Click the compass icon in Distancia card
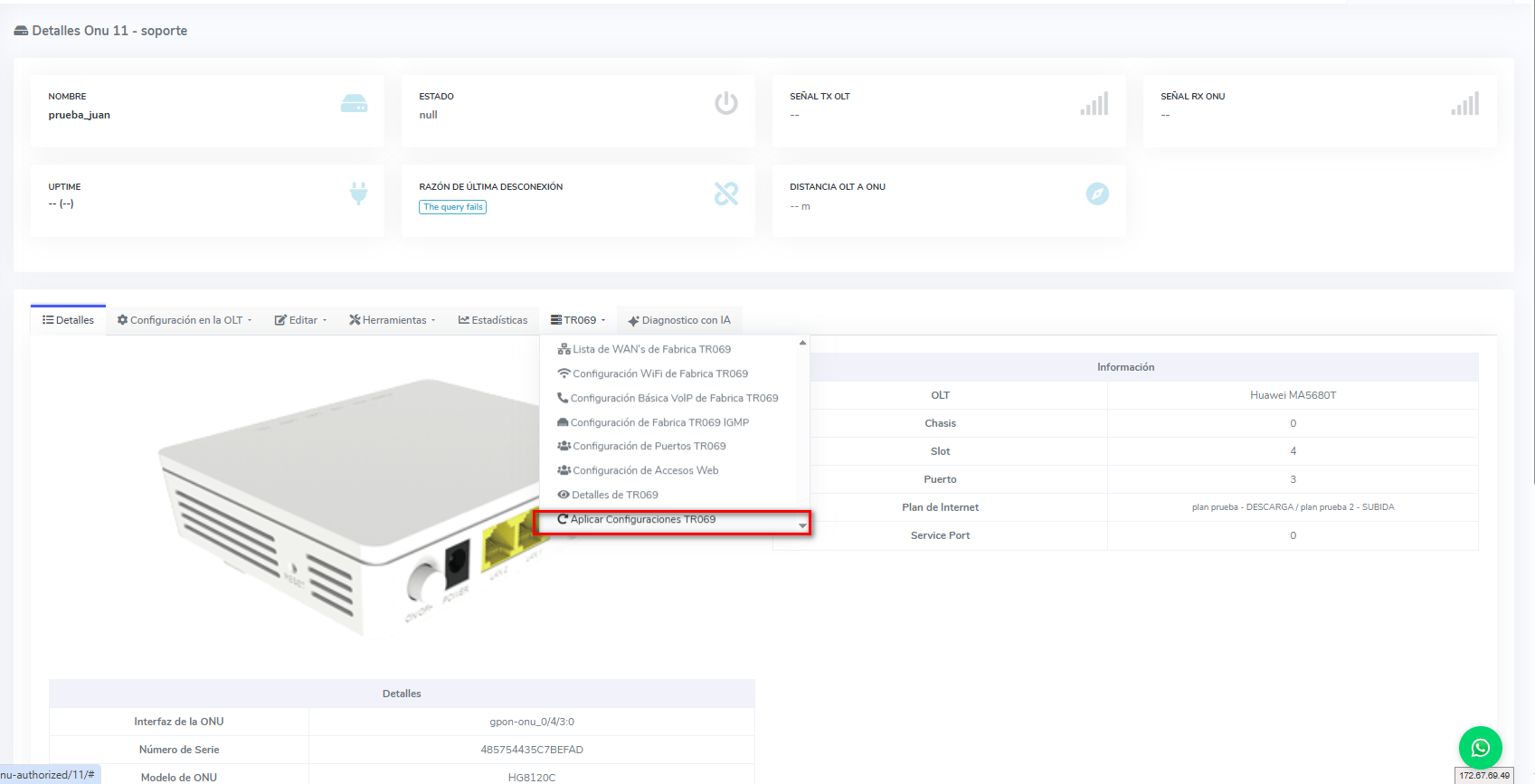1535x784 pixels. (x=1096, y=194)
